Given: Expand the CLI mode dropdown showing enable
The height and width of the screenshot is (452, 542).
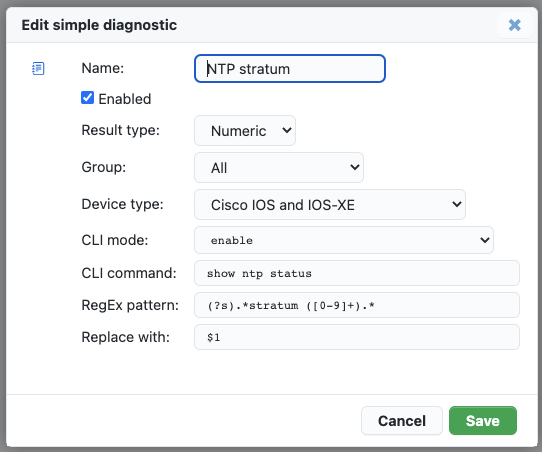Looking at the screenshot, I should click(x=344, y=240).
